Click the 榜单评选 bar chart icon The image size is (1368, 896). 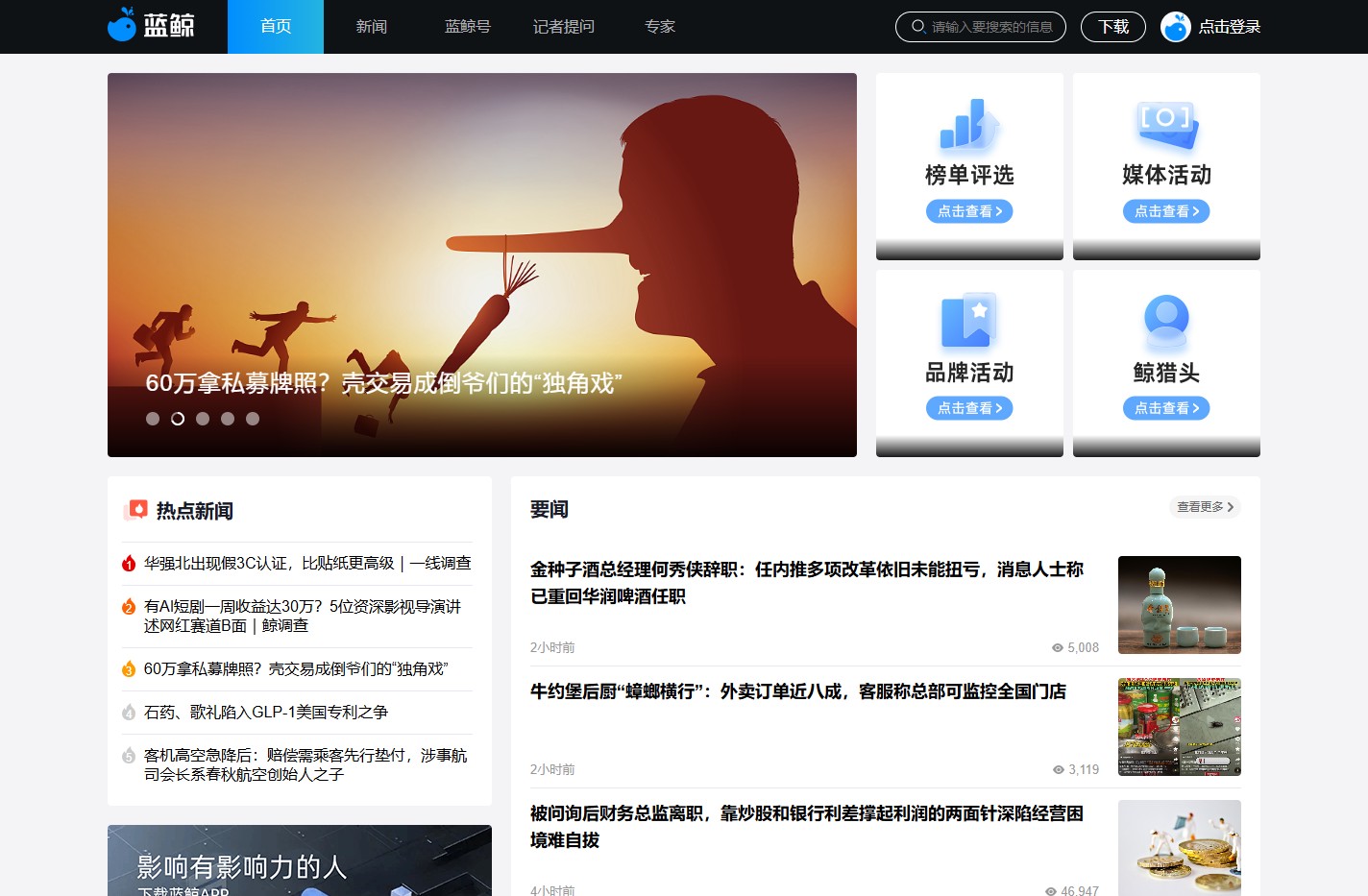[x=969, y=124]
